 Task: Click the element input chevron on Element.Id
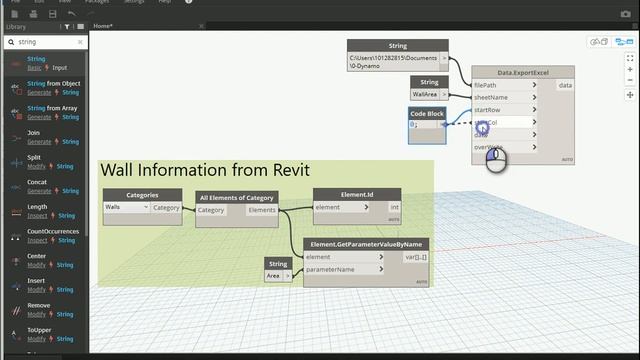[366, 207]
